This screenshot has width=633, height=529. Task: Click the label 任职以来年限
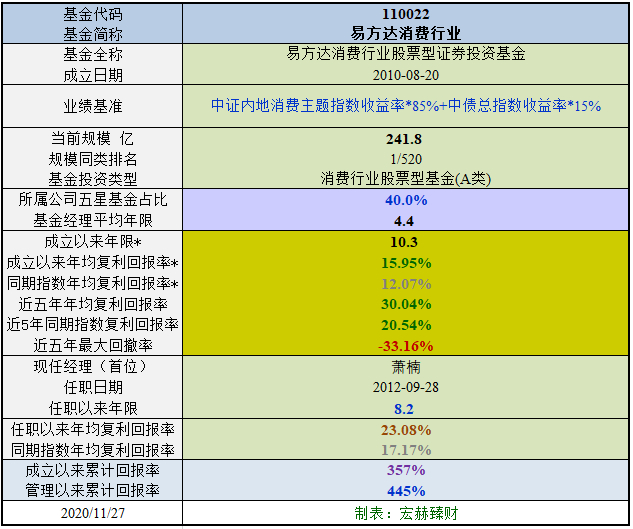(93, 408)
